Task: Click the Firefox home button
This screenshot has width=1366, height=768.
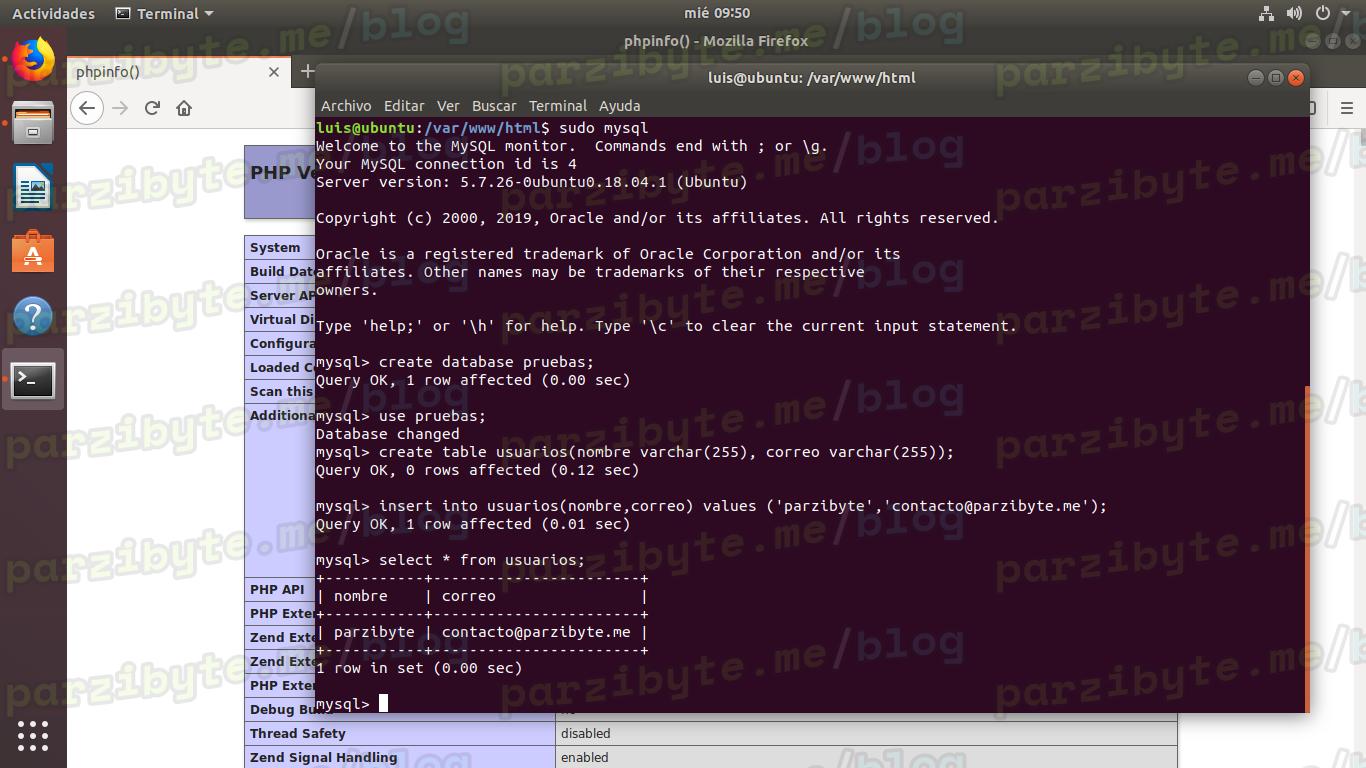Action: 184,108
